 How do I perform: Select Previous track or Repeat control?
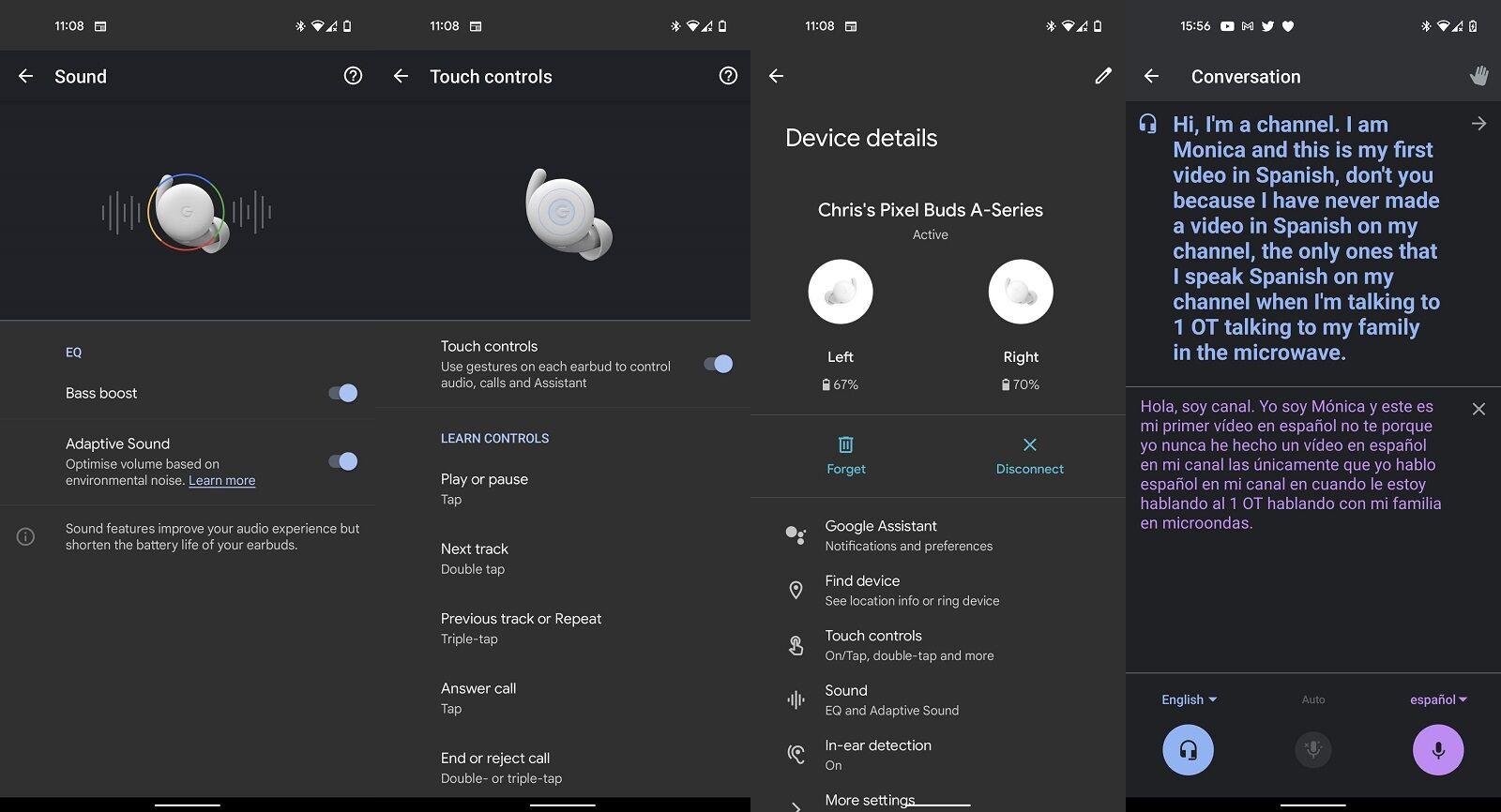pos(563,628)
